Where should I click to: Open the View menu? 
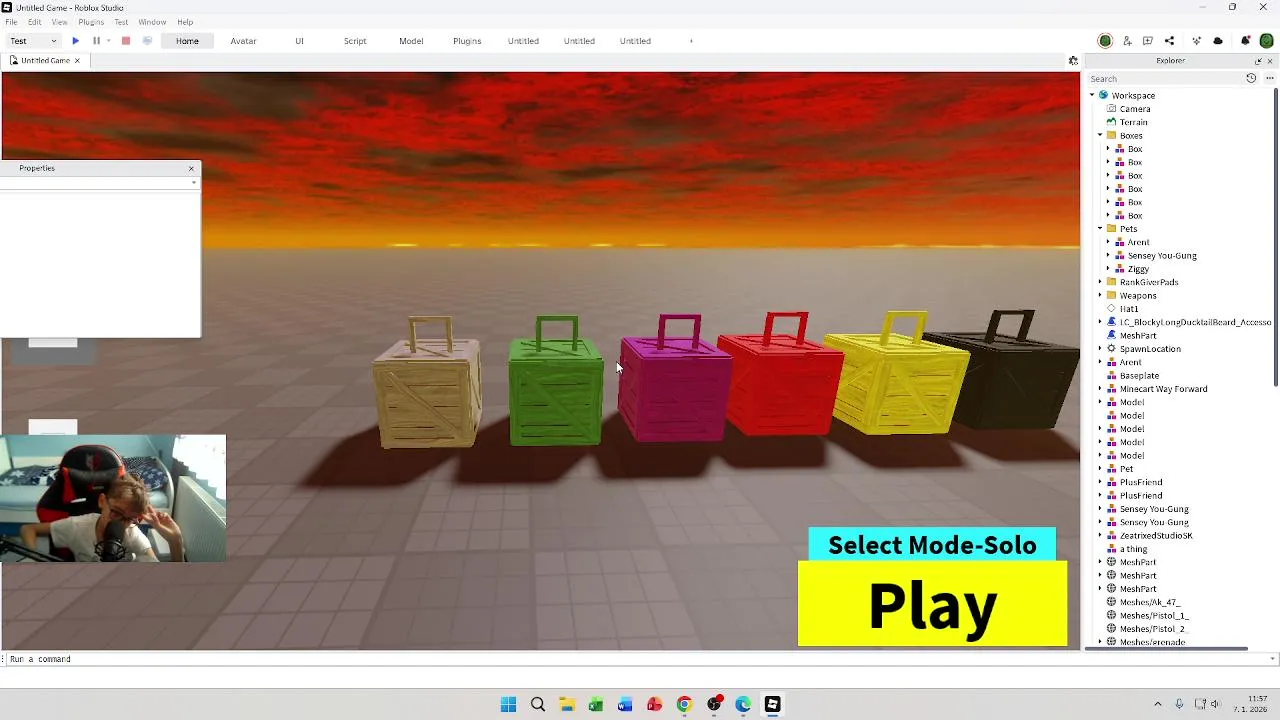pos(60,22)
